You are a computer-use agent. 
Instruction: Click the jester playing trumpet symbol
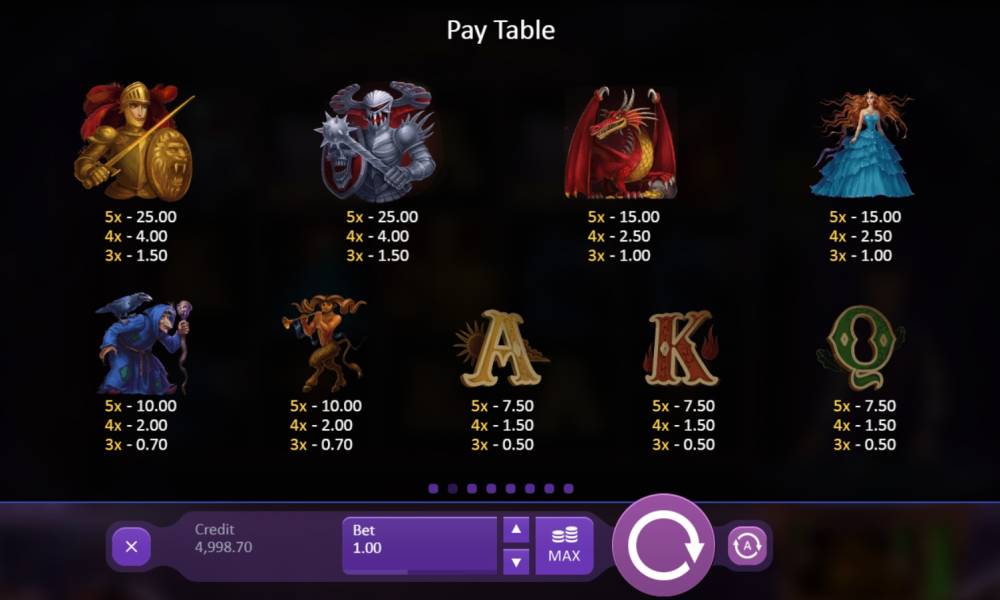(325, 343)
